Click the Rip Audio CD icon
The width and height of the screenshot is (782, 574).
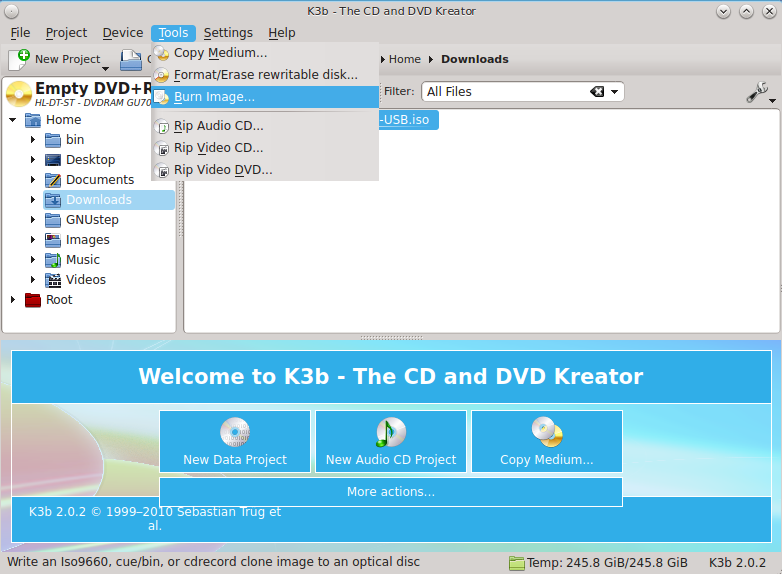pyautogui.click(x=163, y=127)
